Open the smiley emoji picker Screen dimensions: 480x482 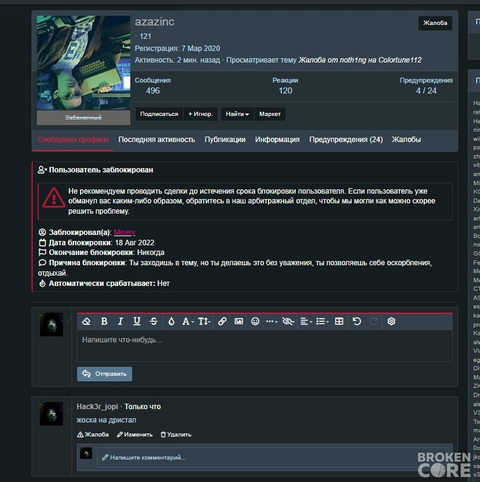(255, 321)
